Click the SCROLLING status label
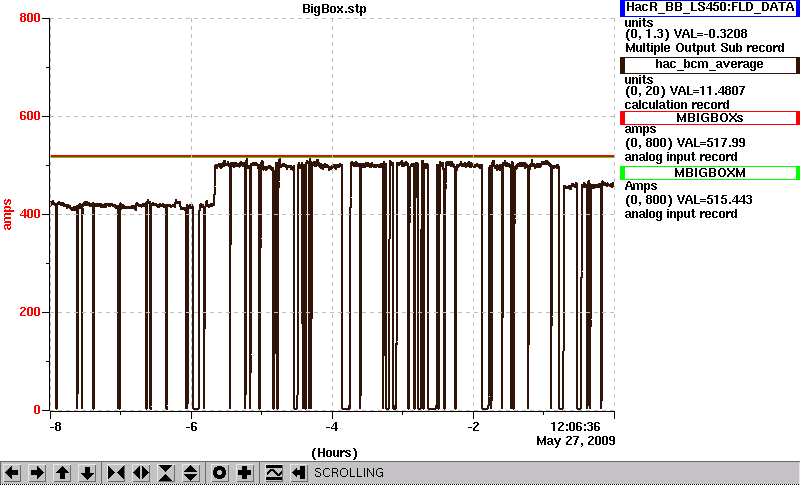Image resolution: width=800 pixels, height=485 pixels. [x=349, y=473]
